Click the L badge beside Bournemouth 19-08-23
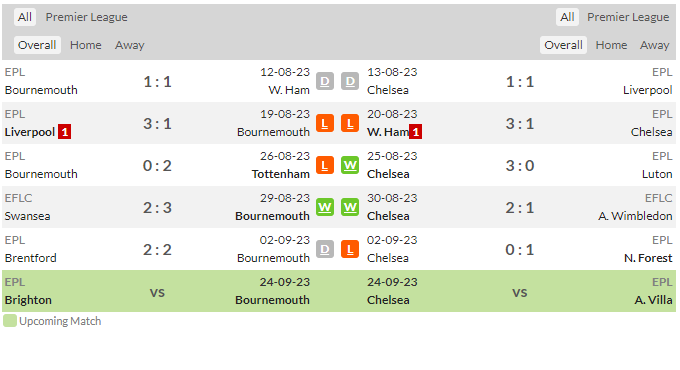 coord(325,123)
